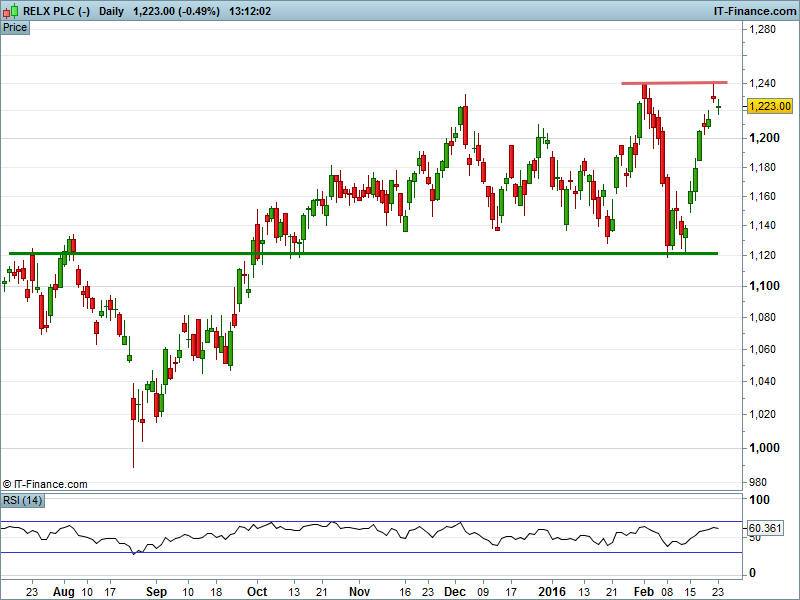Click the 980 price axis label
The image size is (800, 600).
point(757,482)
